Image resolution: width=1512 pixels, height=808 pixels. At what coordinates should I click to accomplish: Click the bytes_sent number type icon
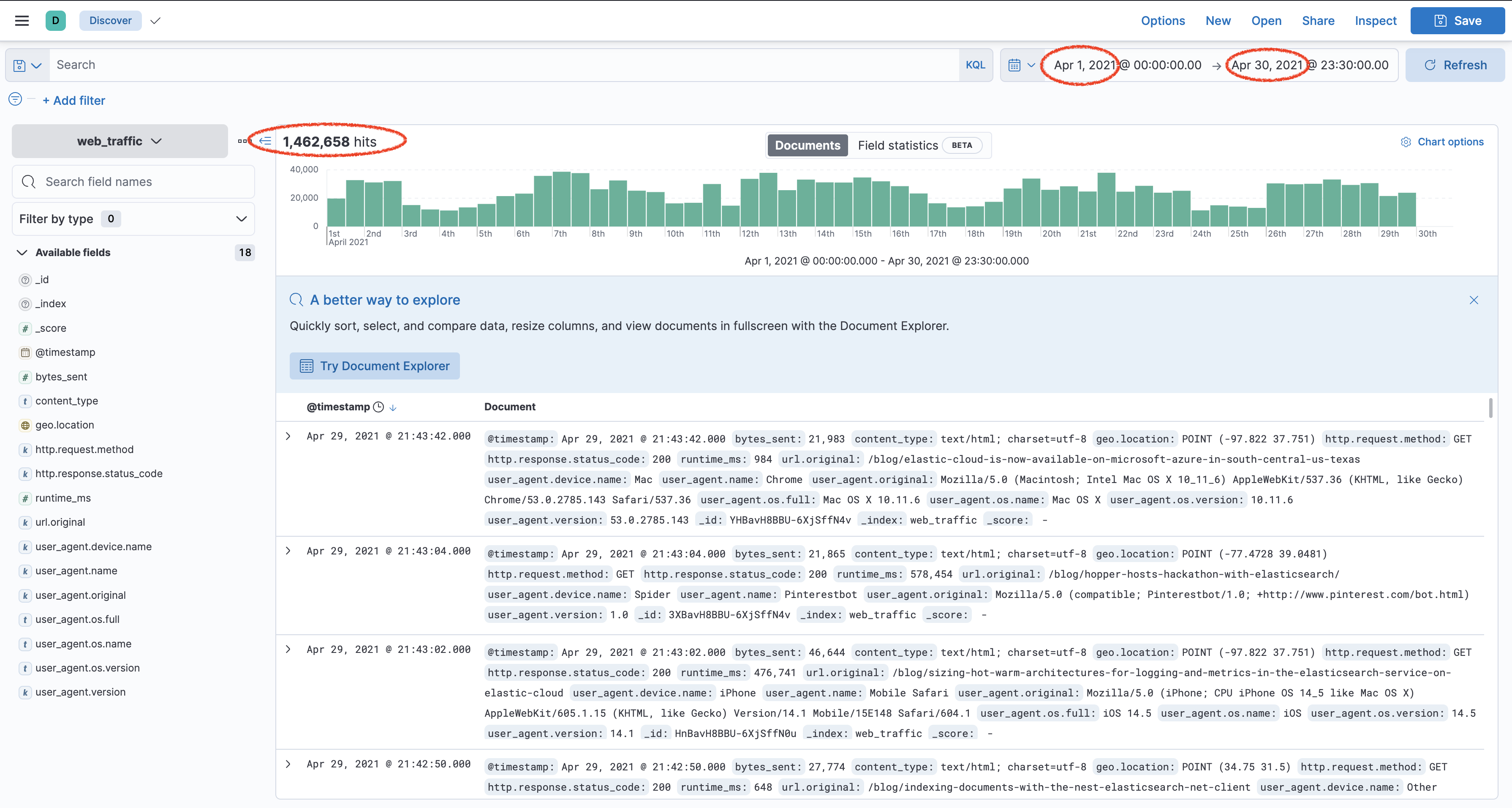[x=25, y=377]
